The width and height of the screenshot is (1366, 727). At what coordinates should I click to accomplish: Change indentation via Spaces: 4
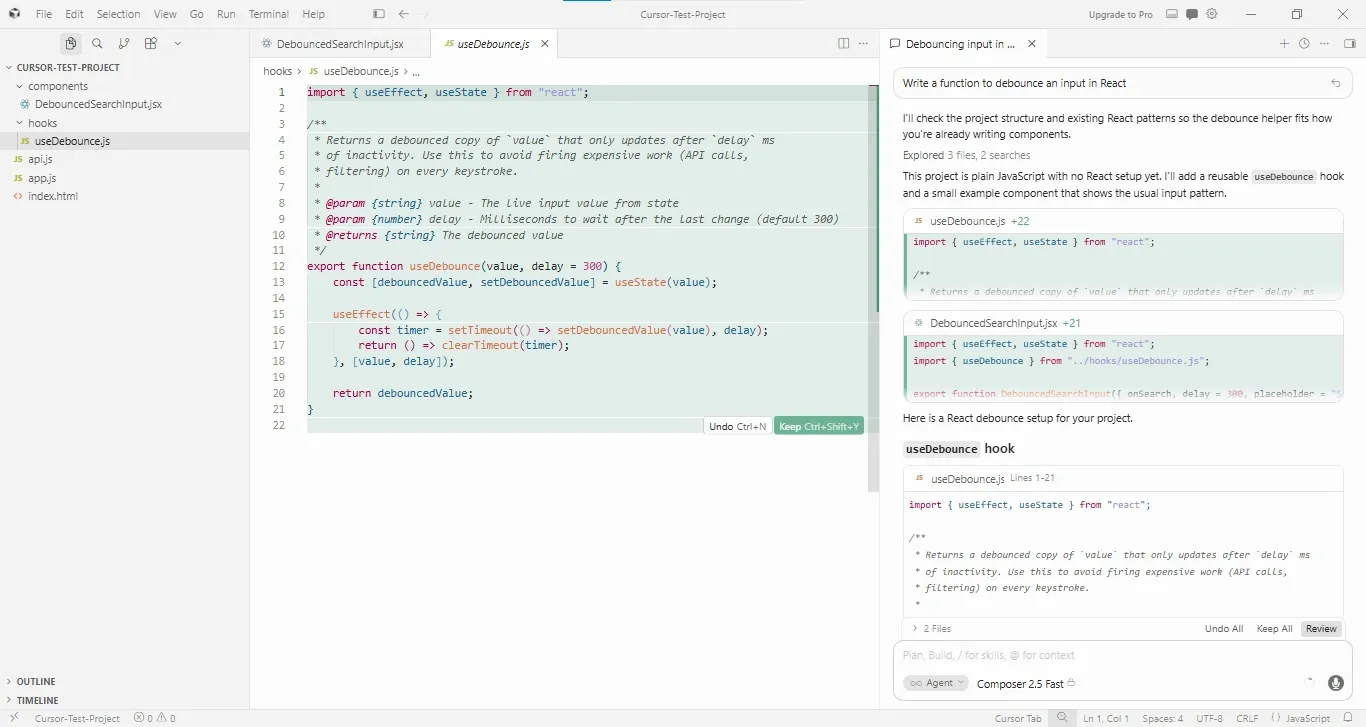1162,718
